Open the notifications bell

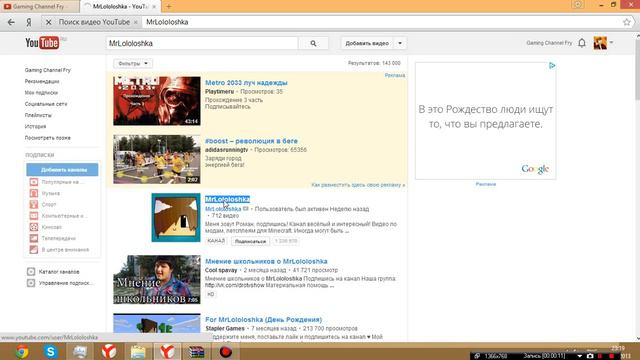(x=582, y=43)
